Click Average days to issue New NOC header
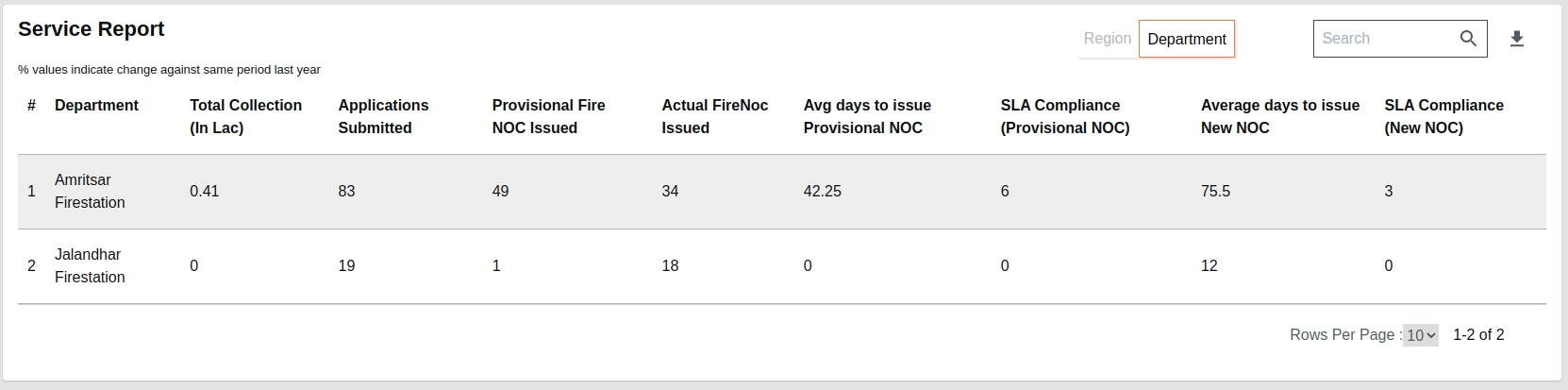Screen dimensions: 1568x390 pos(1279,116)
